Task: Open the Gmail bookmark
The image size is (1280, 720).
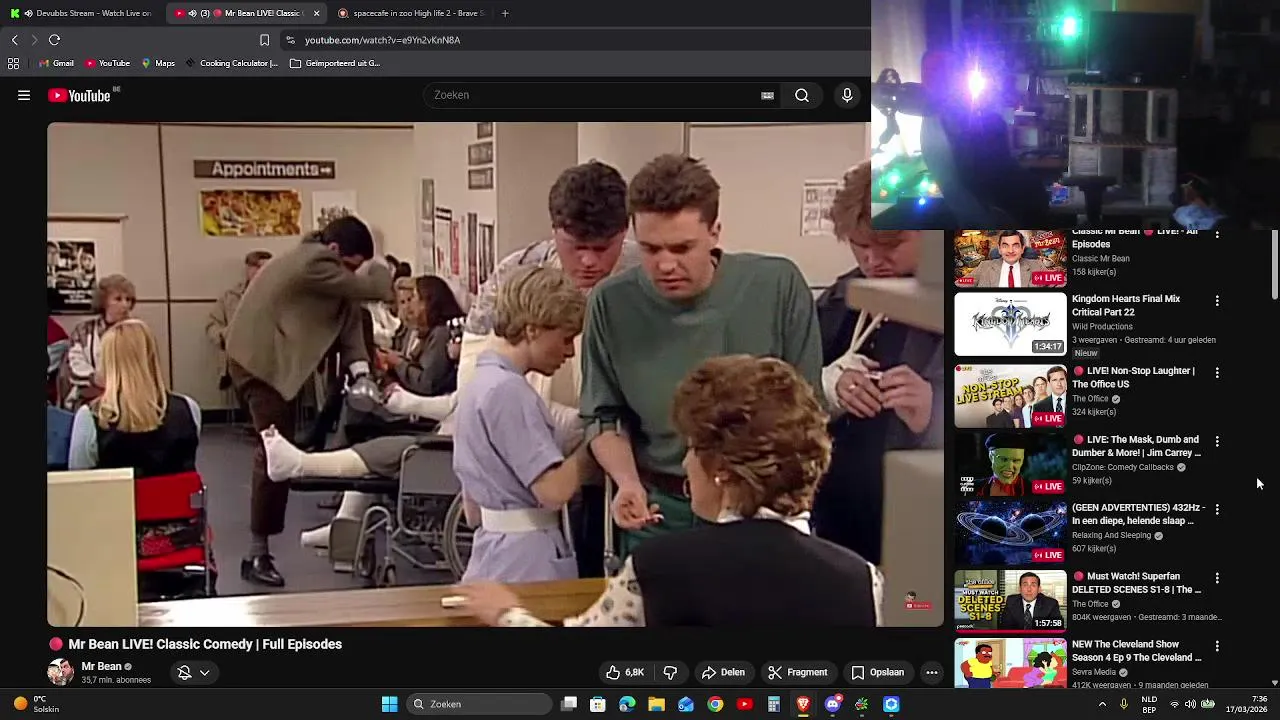Action: pyautogui.click(x=56, y=63)
